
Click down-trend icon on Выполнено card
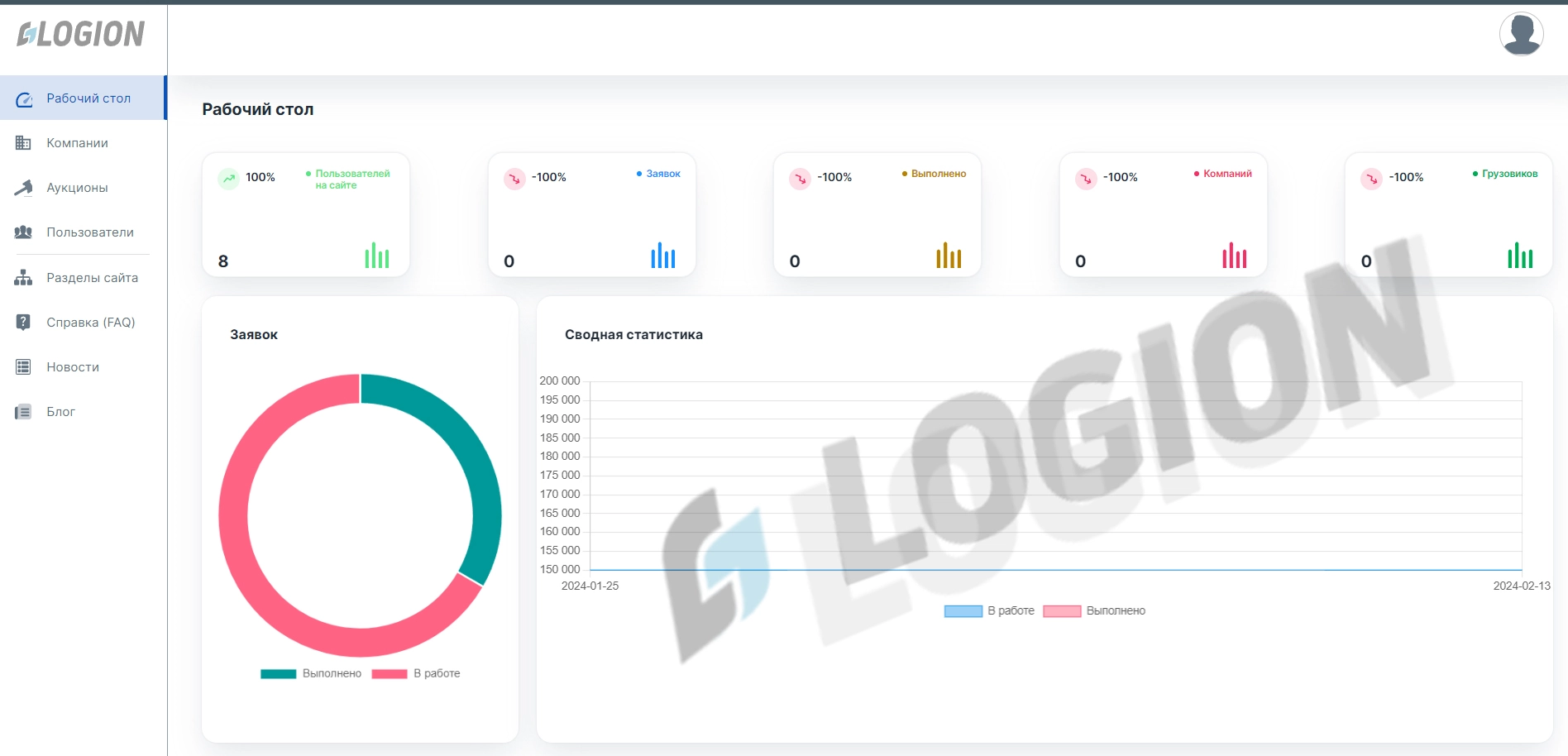(800, 179)
